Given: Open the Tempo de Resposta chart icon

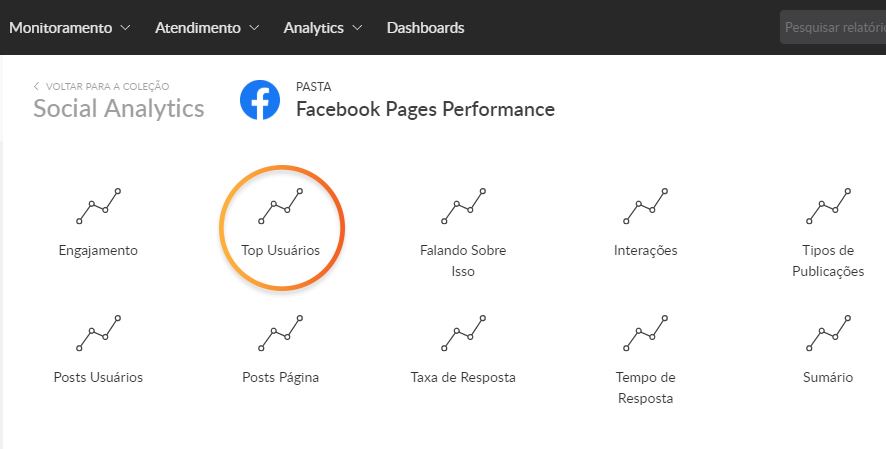Looking at the screenshot, I should pyautogui.click(x=645, y=333).
